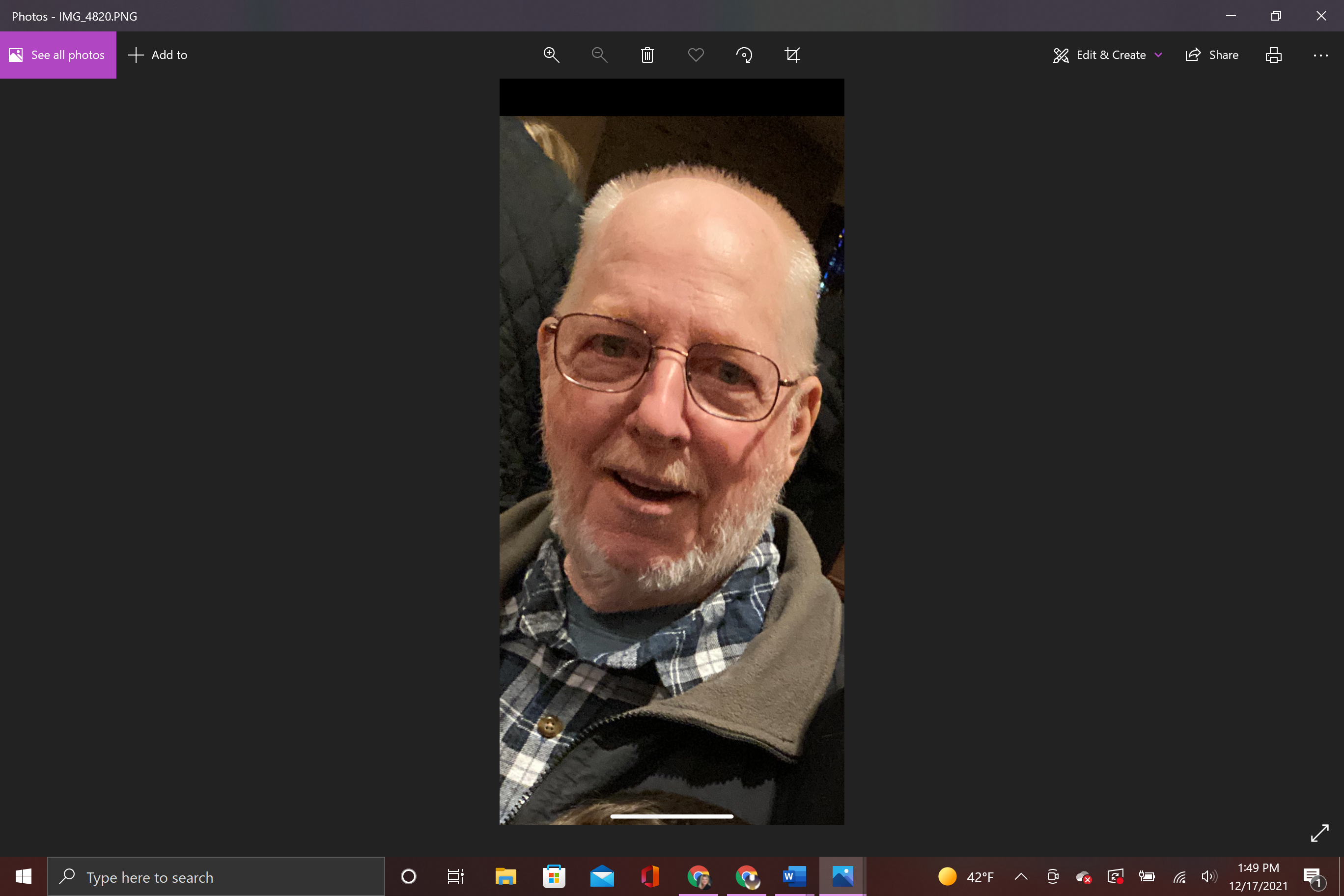Open the See more ellipsis menu

click(x=1320, y=55)
